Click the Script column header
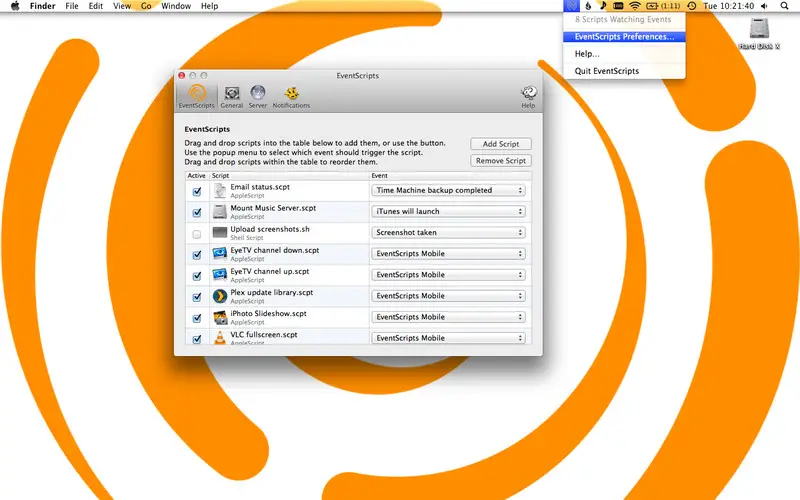 [289, 176]
